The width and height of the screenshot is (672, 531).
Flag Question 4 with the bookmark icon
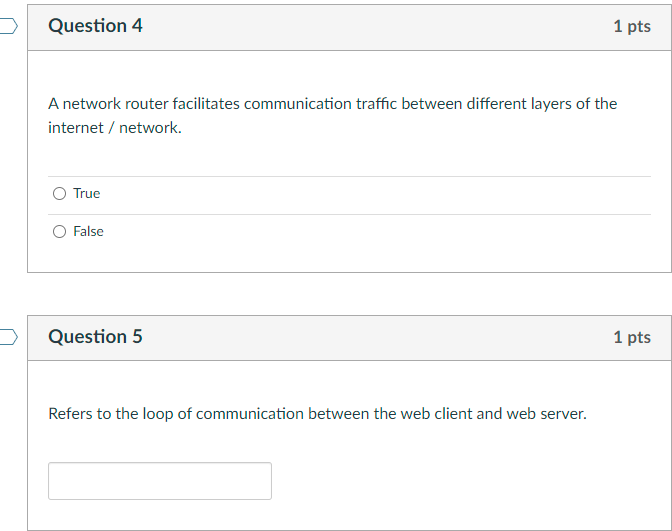point(9,26)
